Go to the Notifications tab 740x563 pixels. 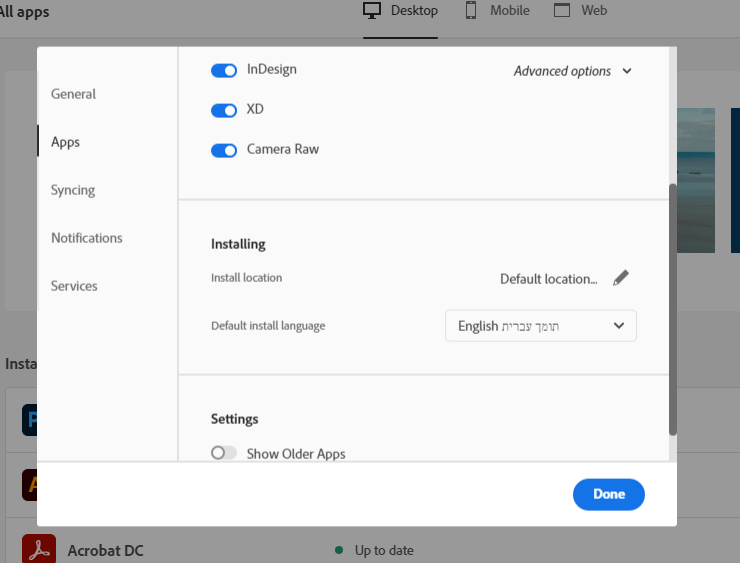click(x=87, y=238)
